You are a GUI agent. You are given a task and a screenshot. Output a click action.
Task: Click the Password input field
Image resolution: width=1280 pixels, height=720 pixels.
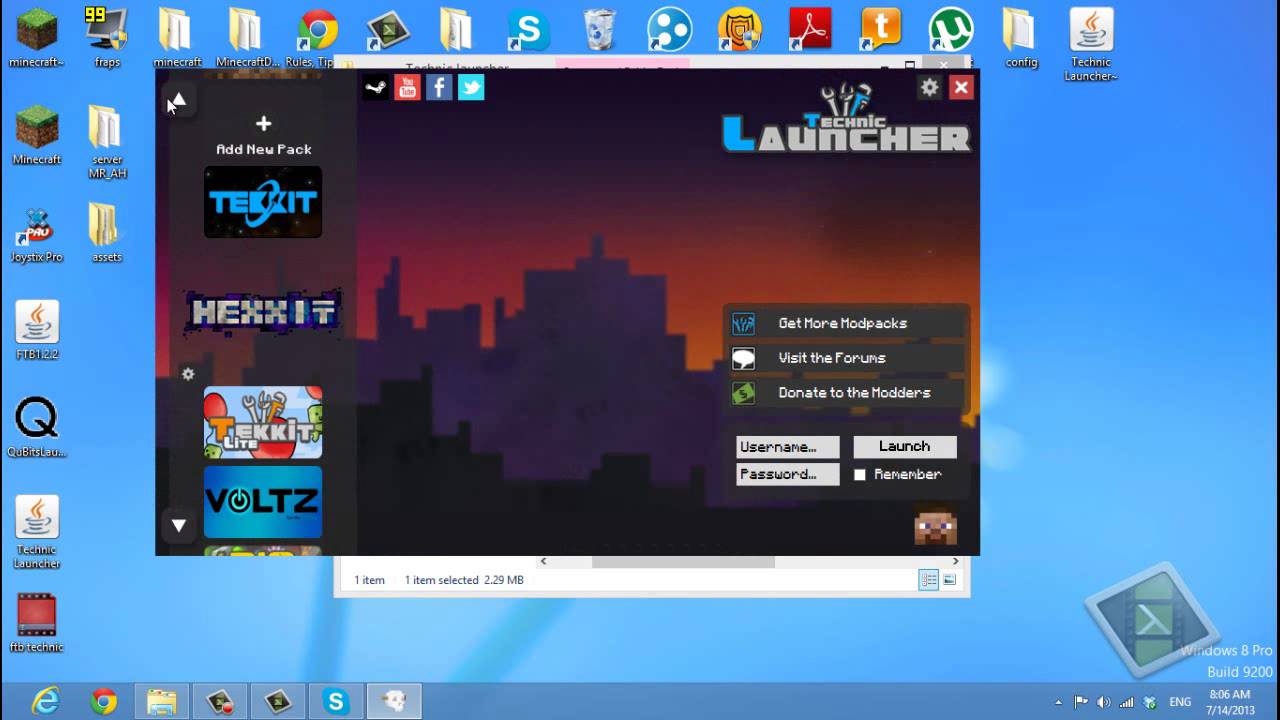tap(788, 474)
